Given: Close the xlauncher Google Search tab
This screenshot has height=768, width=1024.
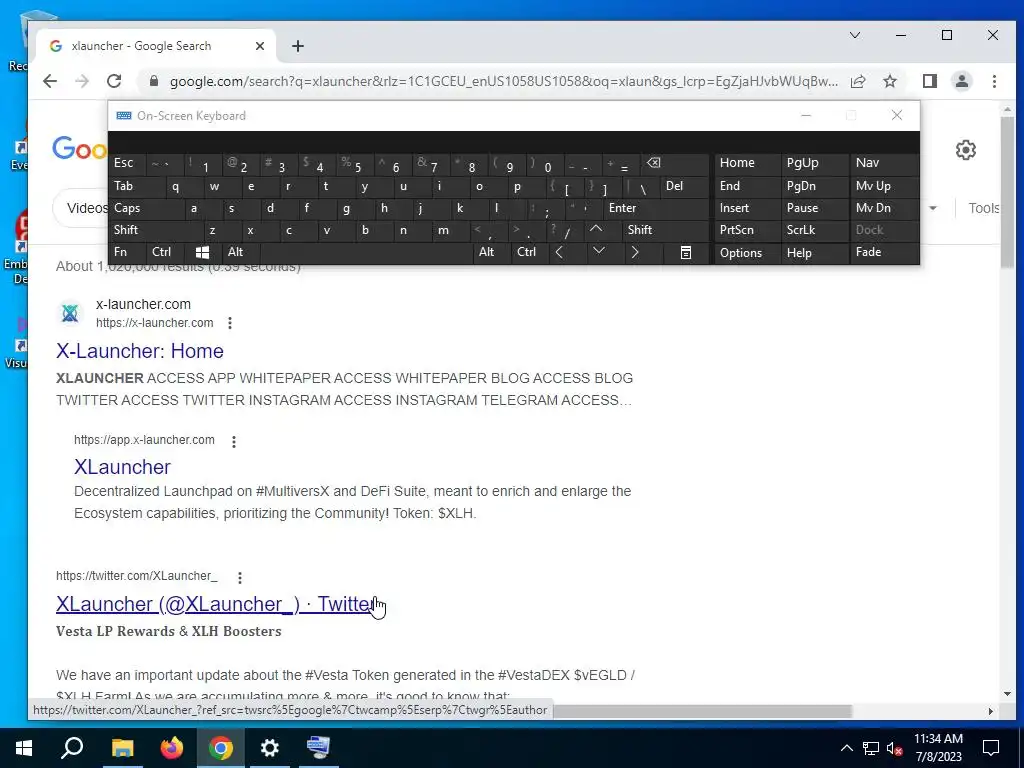Looking at the screenshot, I should (260, 46).
